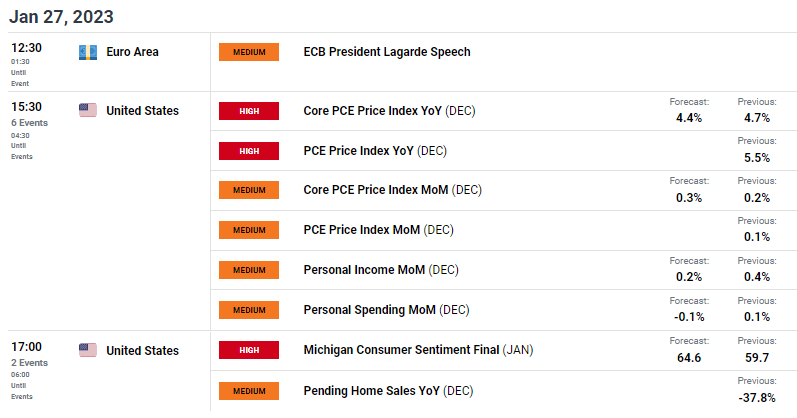
Task: Click the US flag beside the 17:00 events
Action: coord(87,350)
